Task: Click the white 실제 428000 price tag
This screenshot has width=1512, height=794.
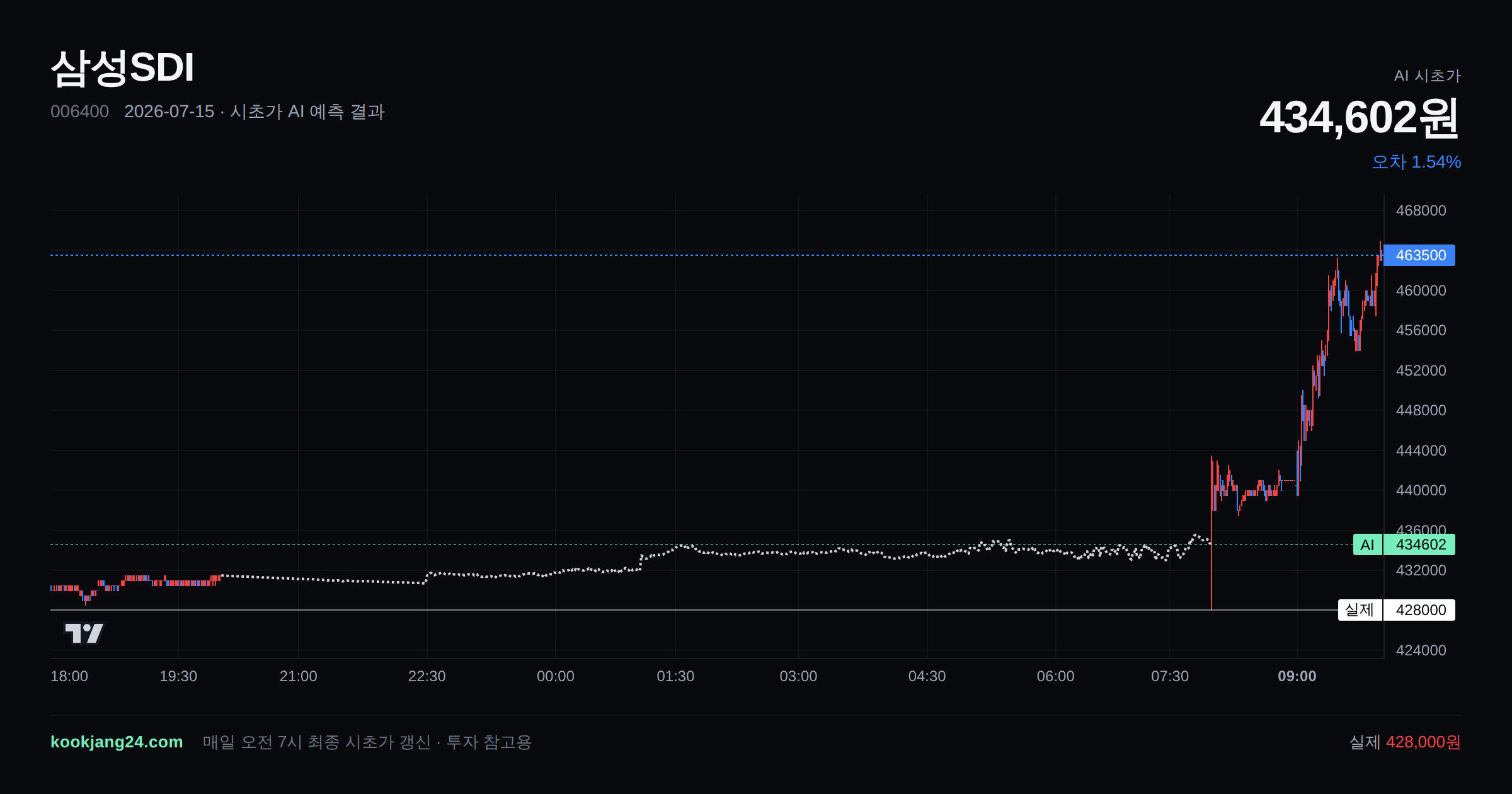Action: tap(1397, 610)
